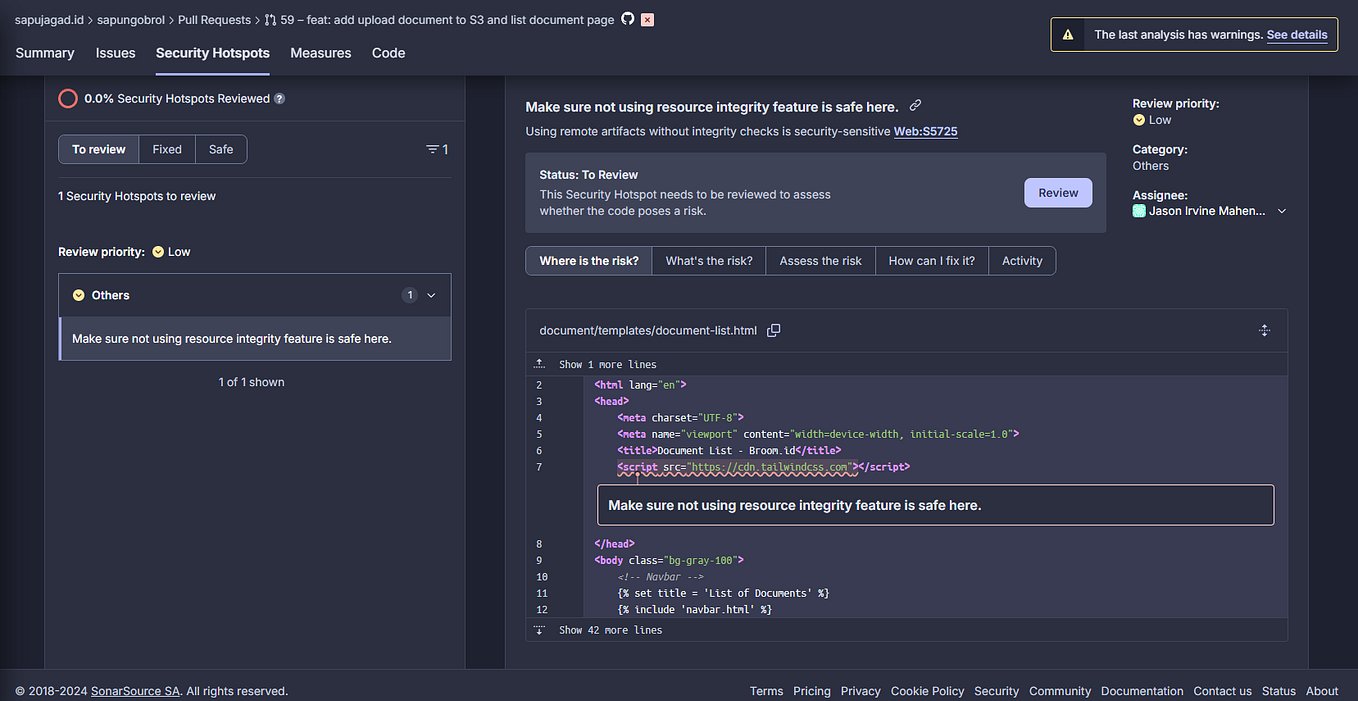Open the Assignee dropdown for Jason Irvine
This screenshot has width=1358, height=701.
pyautogui.click(x=1281, y=211)
